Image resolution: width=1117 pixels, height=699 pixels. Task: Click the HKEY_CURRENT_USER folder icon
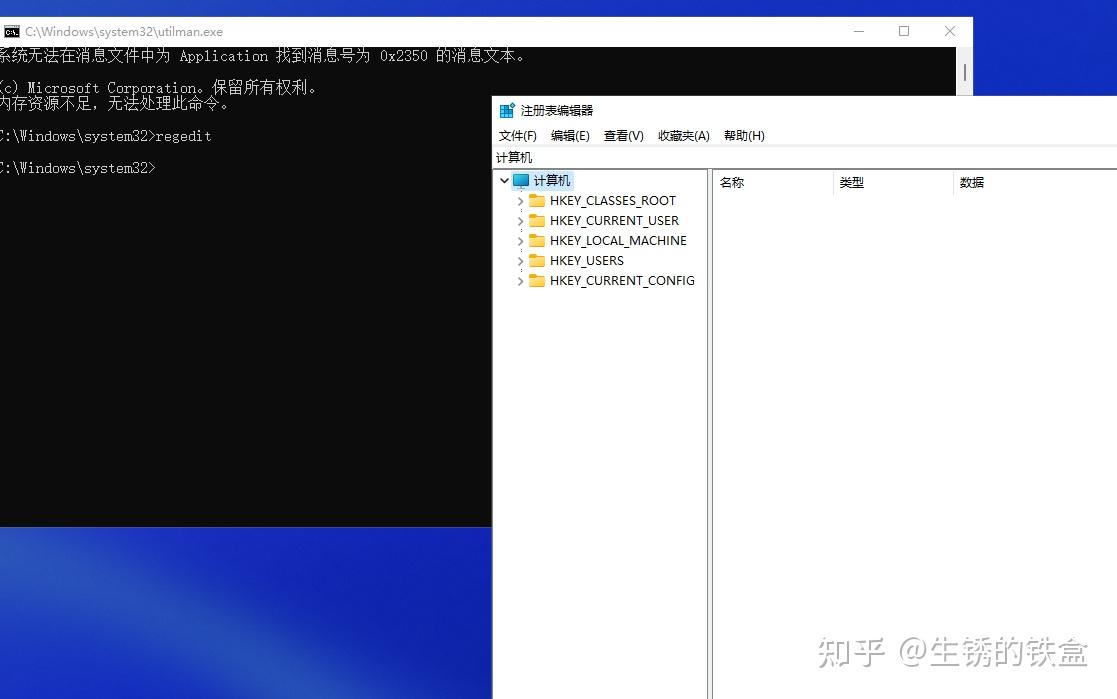(537, 221)
